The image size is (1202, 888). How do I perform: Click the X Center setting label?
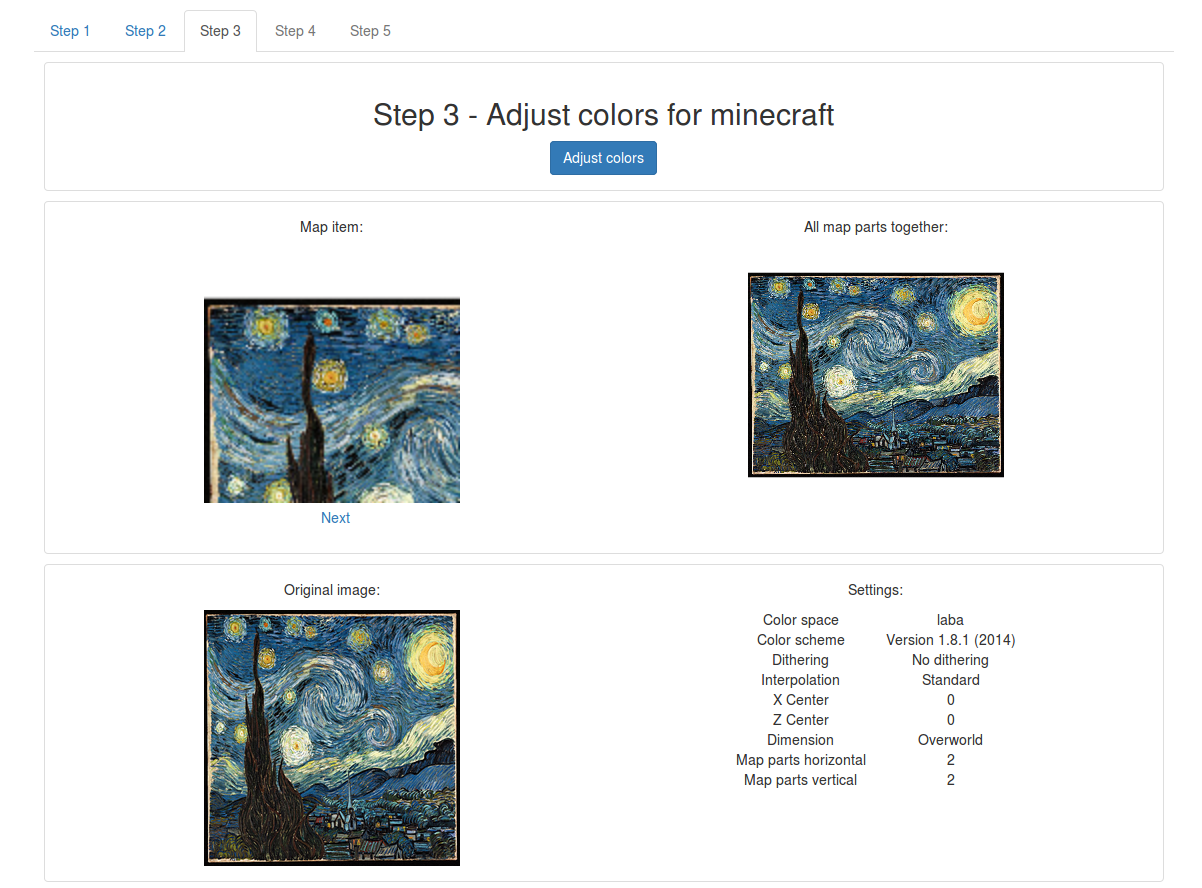[x=801, y=700]
